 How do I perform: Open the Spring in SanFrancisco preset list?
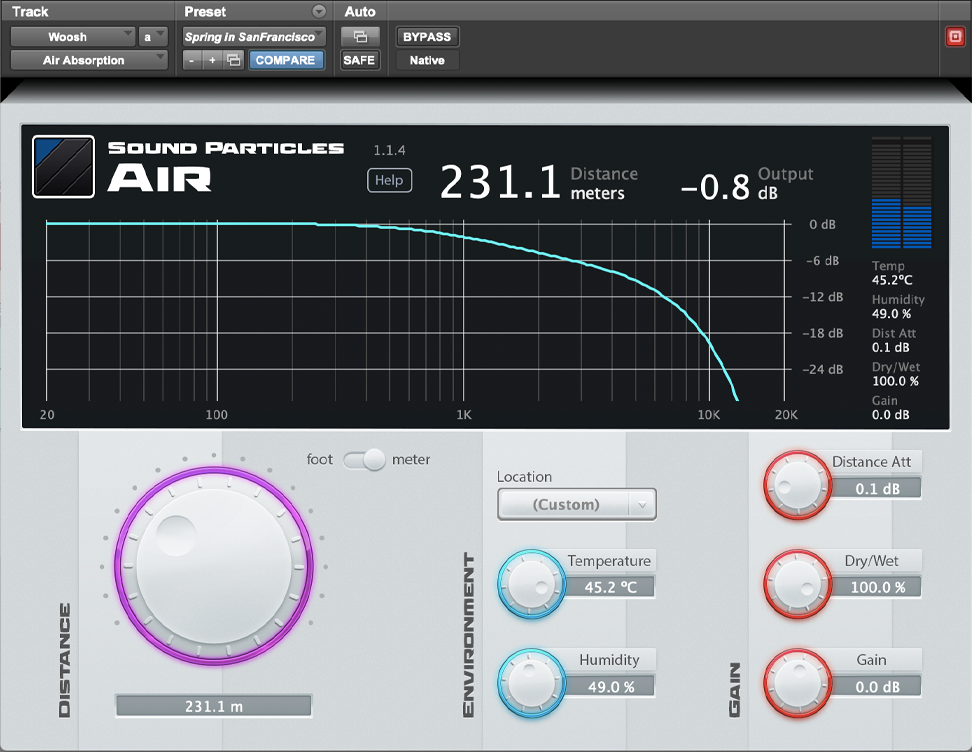(x=254, y=37)
